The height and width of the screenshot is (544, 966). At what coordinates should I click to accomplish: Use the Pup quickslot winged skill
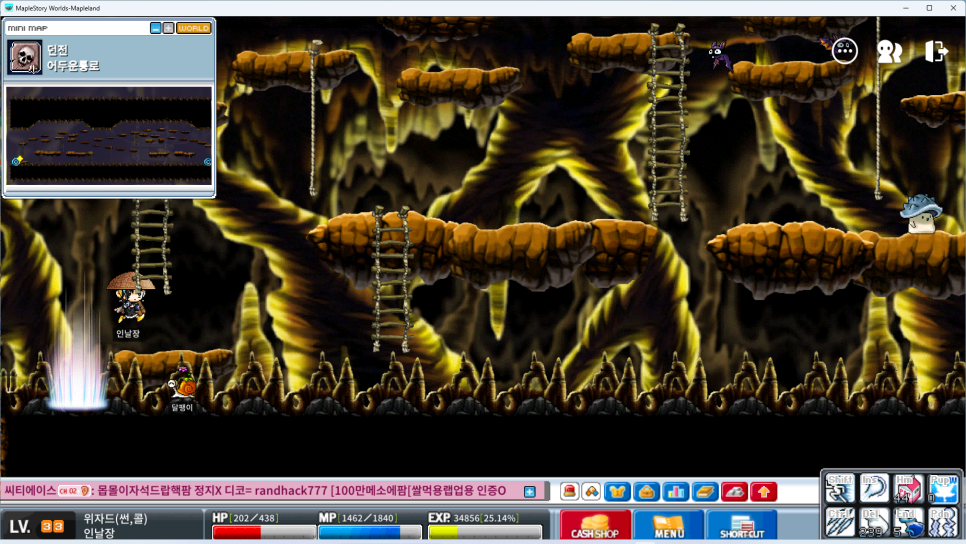click(943, 489)
